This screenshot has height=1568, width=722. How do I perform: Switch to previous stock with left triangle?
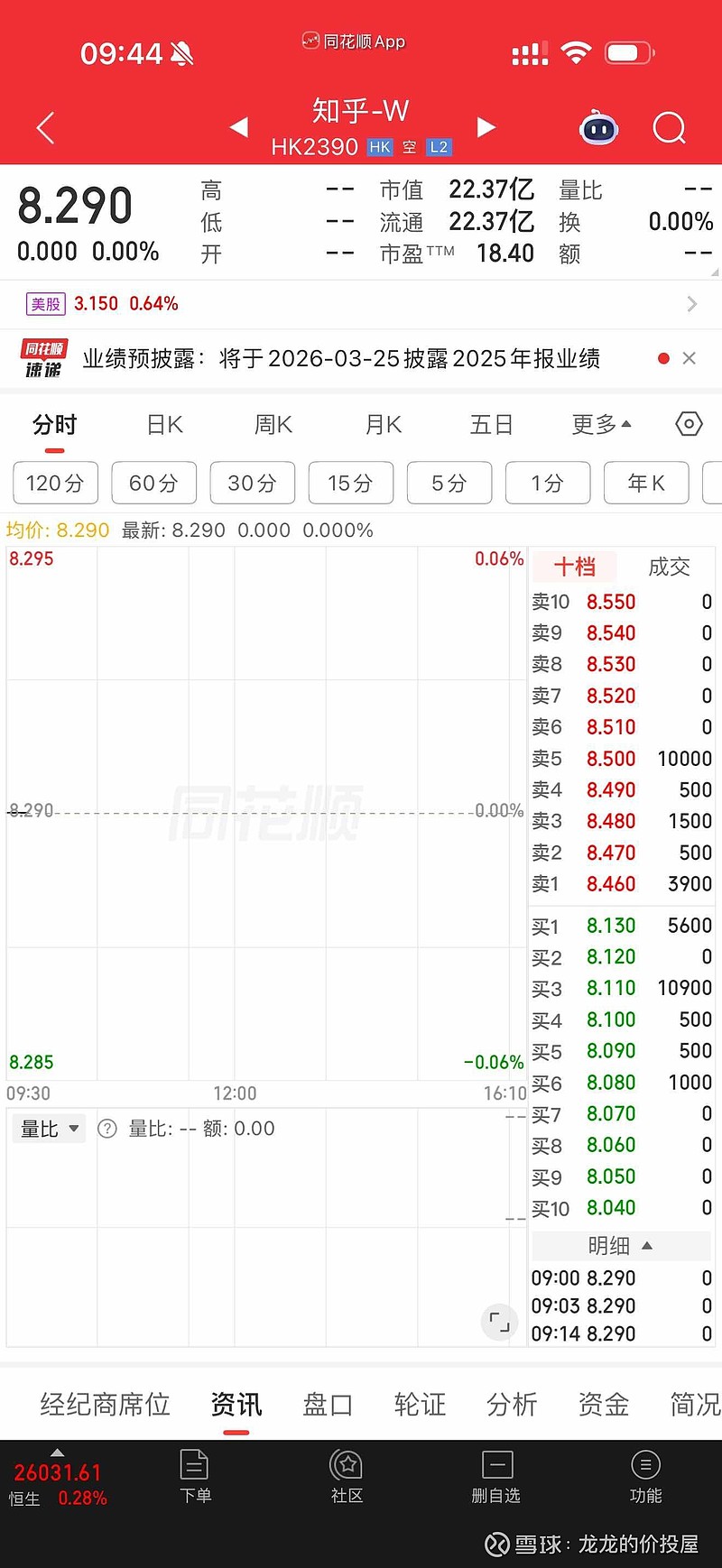(239, 127)
